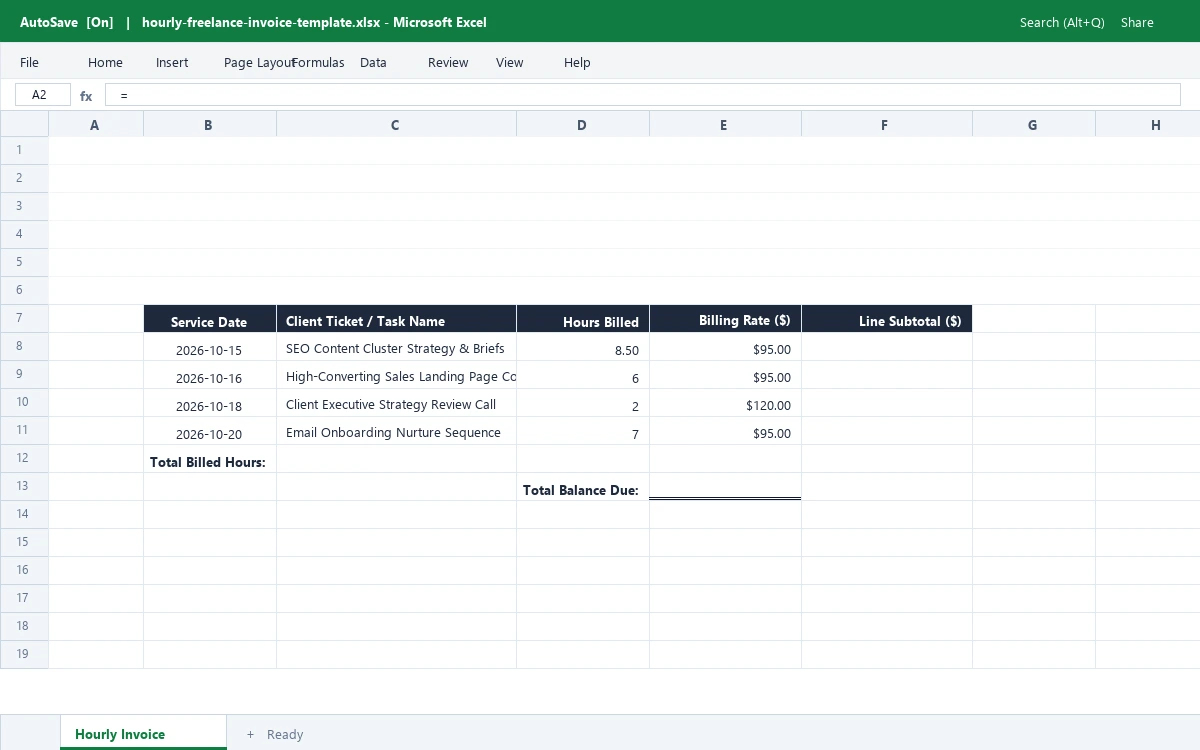The height and width of the screenshot is (750, 1200).
Task: Click into the formula bar
Action: click(x=643, y=95)
